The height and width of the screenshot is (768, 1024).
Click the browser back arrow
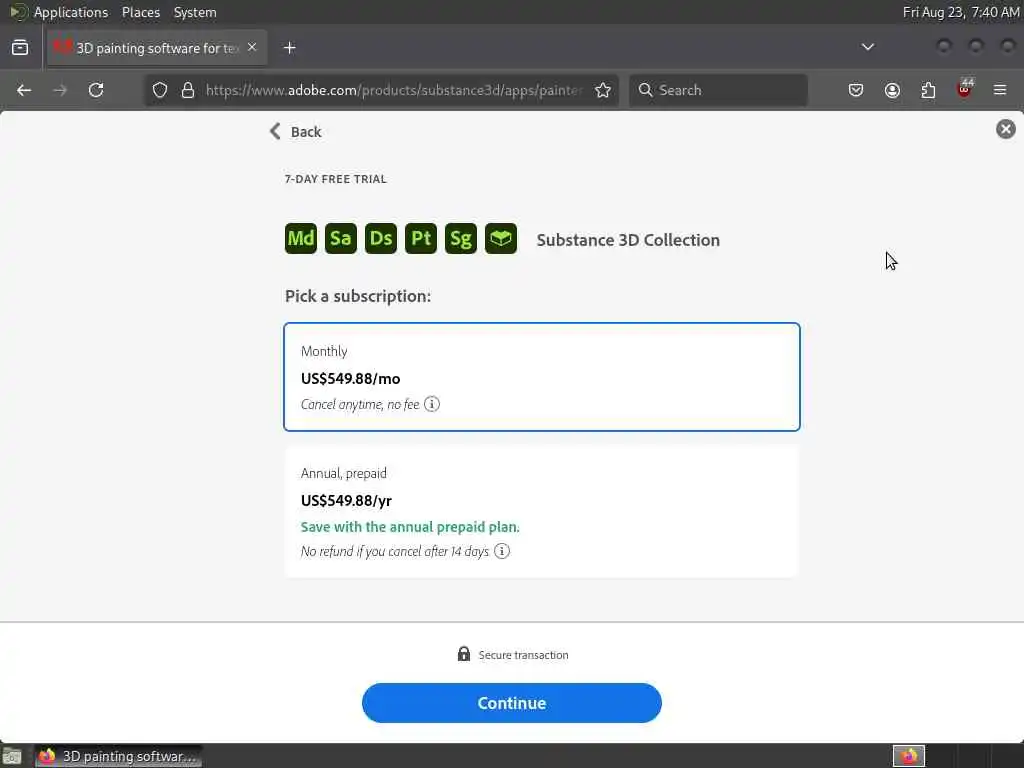(24, 90)
